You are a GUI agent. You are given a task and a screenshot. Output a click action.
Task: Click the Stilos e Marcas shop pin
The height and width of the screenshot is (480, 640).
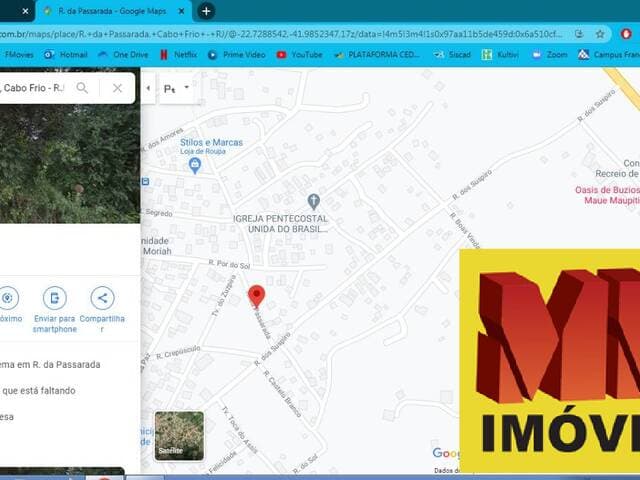click(195, 165)
